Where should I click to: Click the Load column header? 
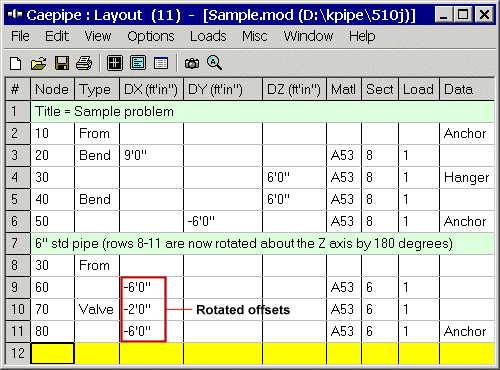[419, 89]
